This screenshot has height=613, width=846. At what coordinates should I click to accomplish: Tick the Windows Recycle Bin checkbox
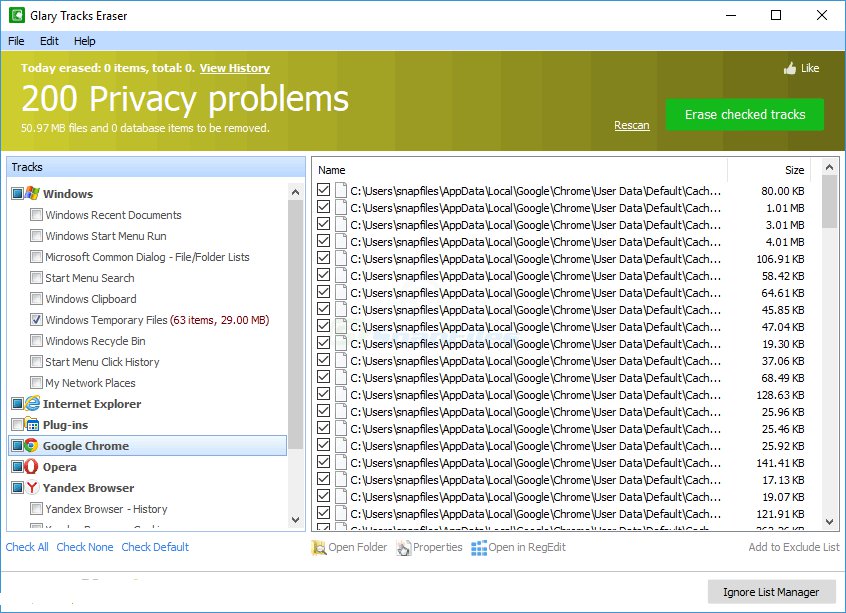36,340
